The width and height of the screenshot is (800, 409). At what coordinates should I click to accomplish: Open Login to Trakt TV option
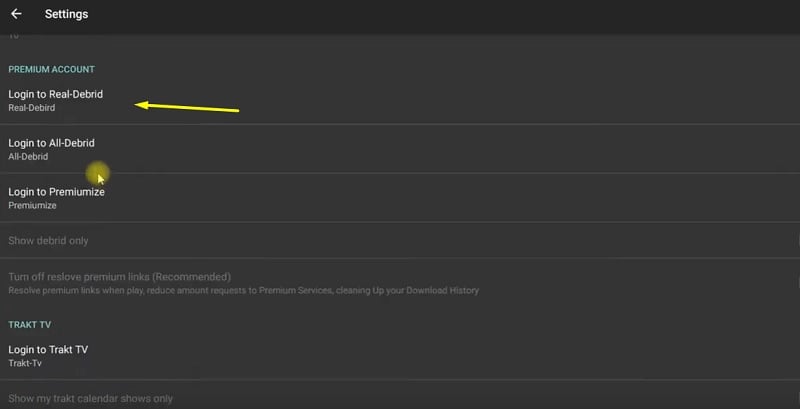(x=400, y=356)
